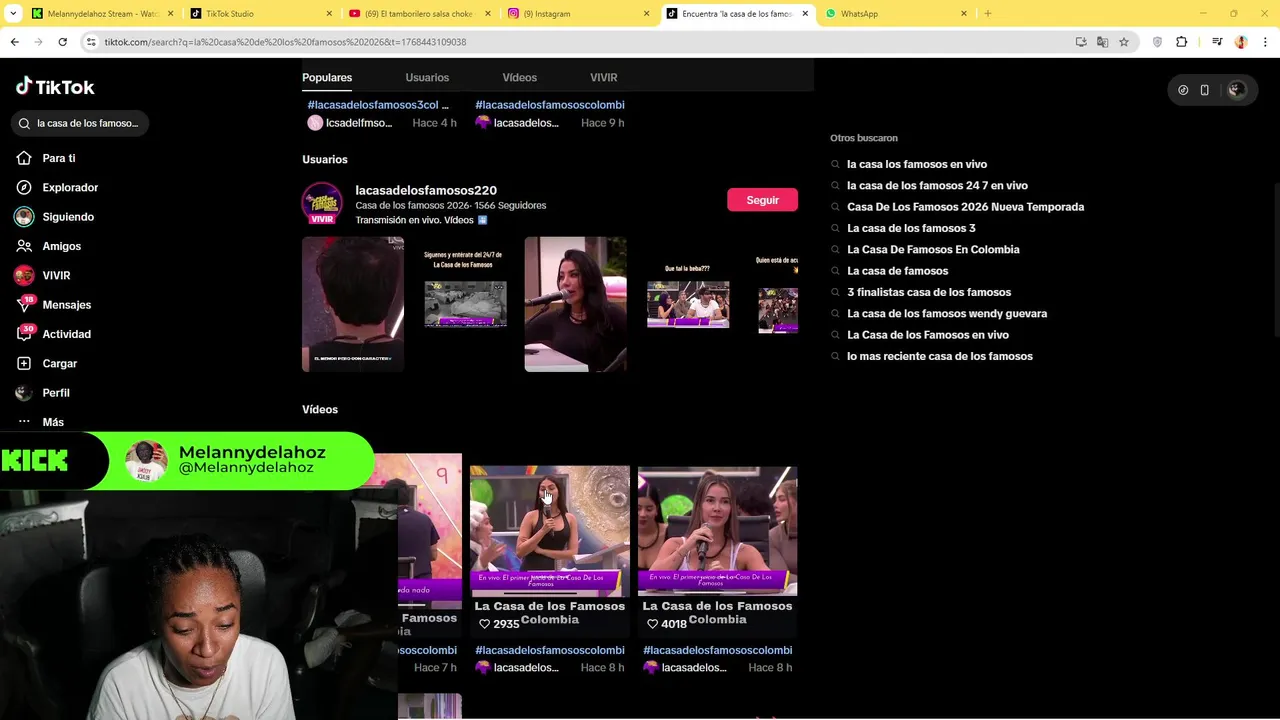
Task: Search suggestion 'La casa de famosos'
Action: [897, 271]
